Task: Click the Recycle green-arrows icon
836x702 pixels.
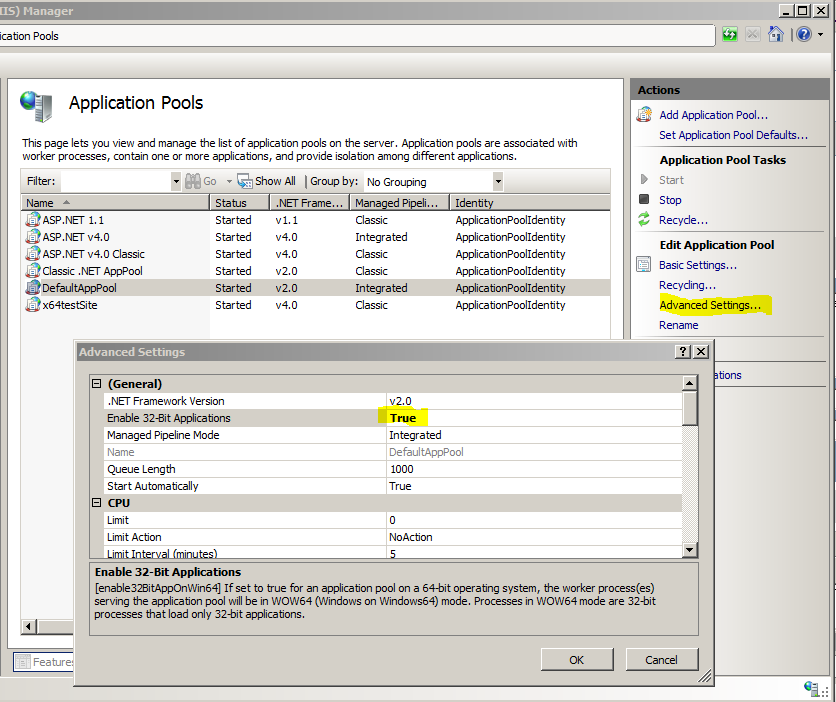Action: 644,219
